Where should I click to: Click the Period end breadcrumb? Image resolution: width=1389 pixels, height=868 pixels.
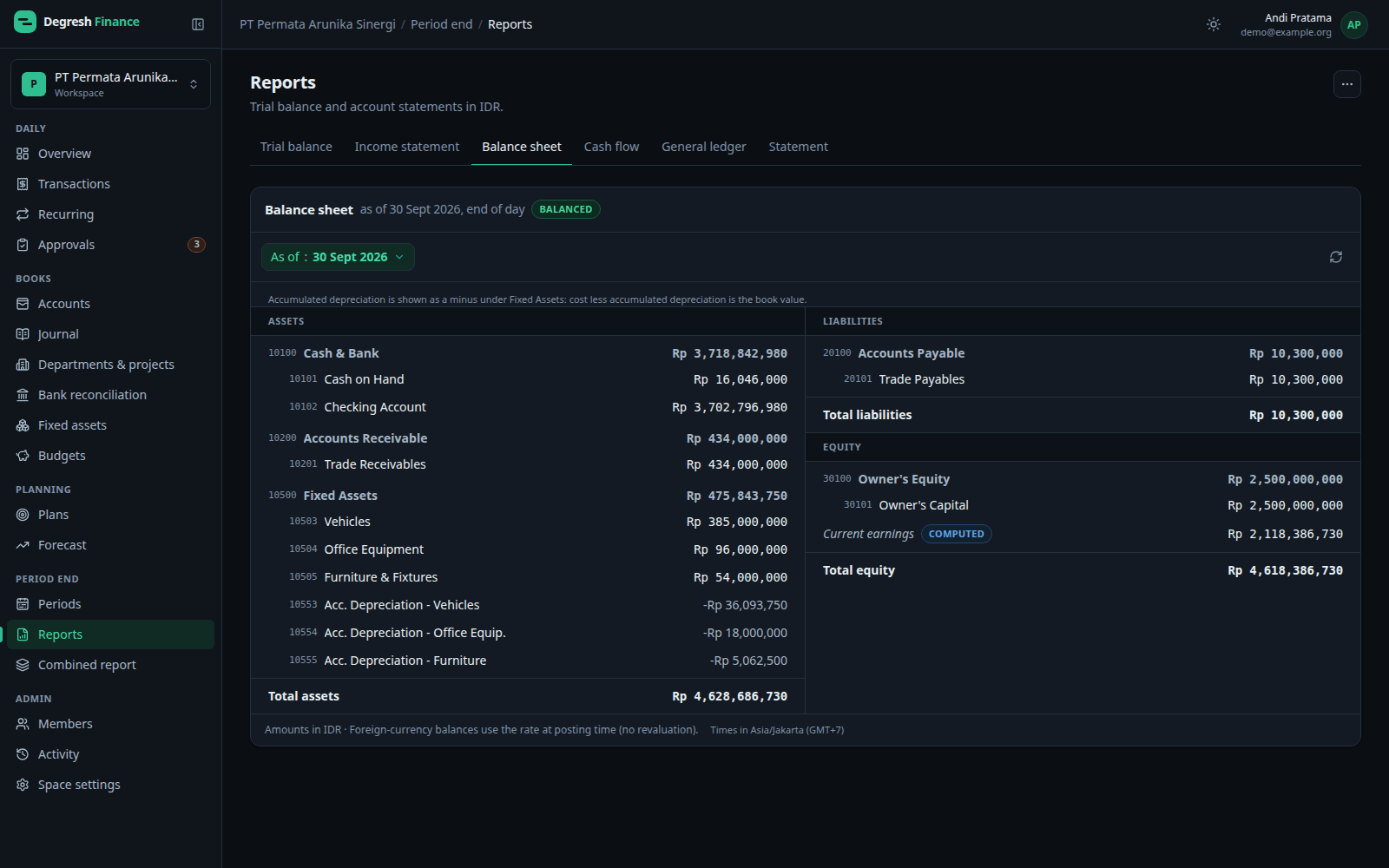pyautogui.click(x=442, y=24)
